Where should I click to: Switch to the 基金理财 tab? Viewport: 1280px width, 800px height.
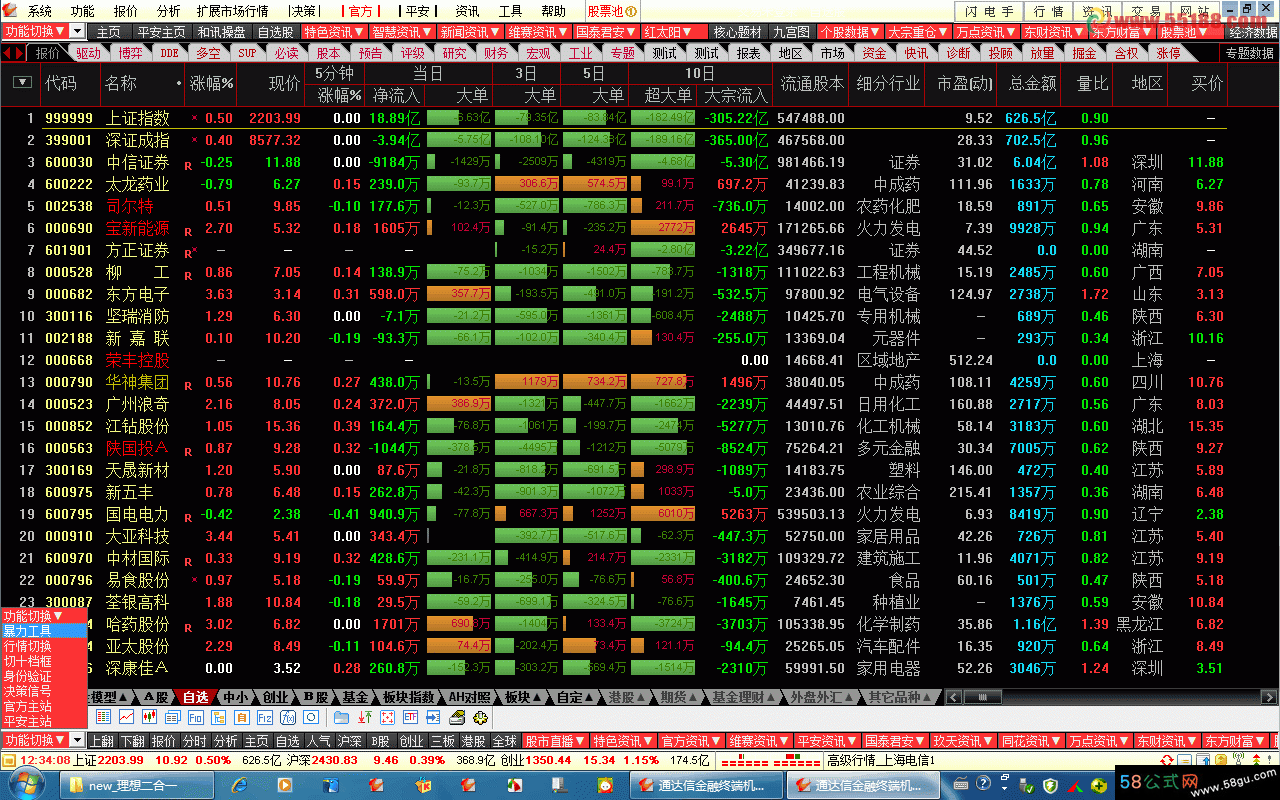coord(744,697)
